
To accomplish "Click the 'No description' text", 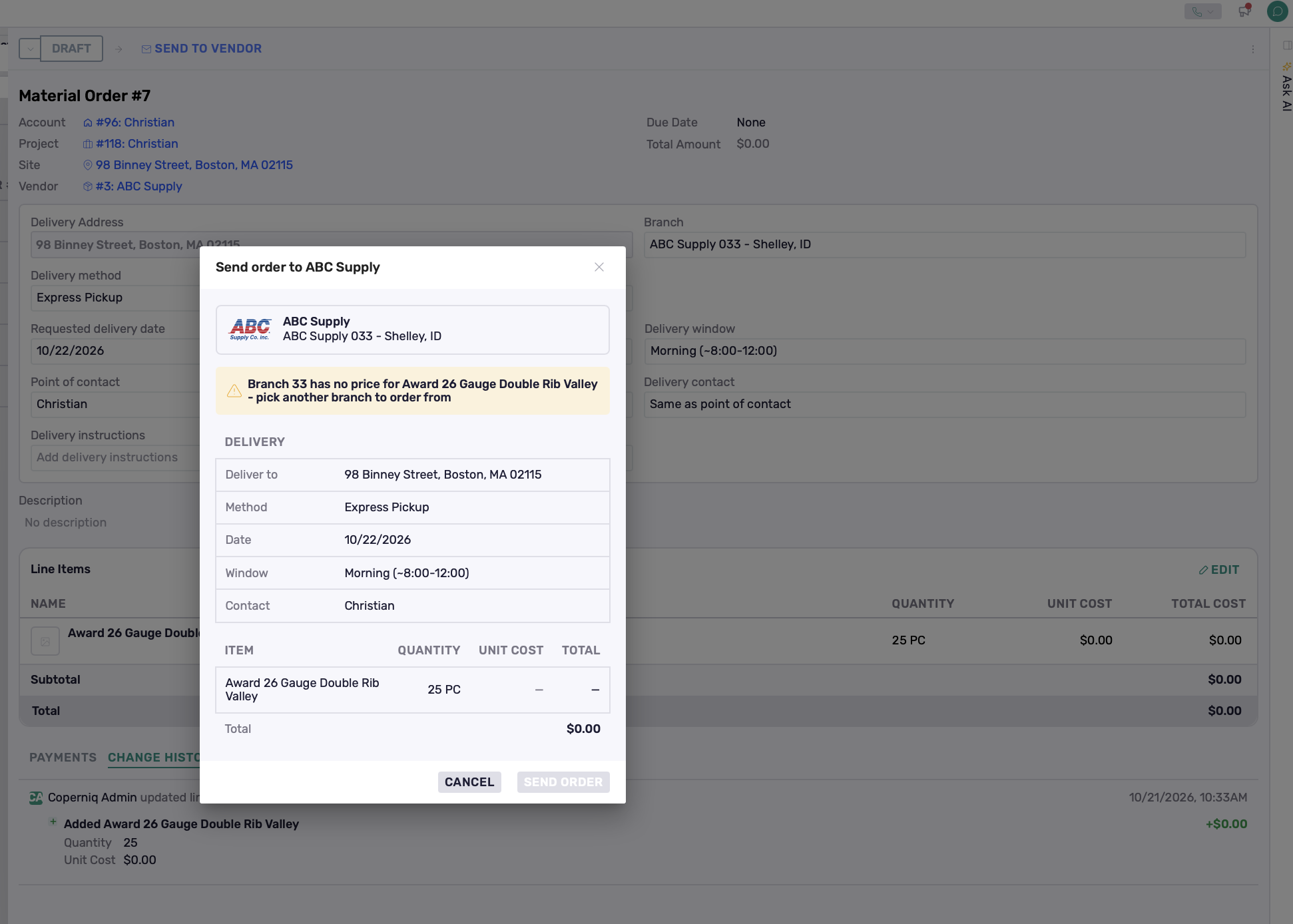I will pos(65,523).
